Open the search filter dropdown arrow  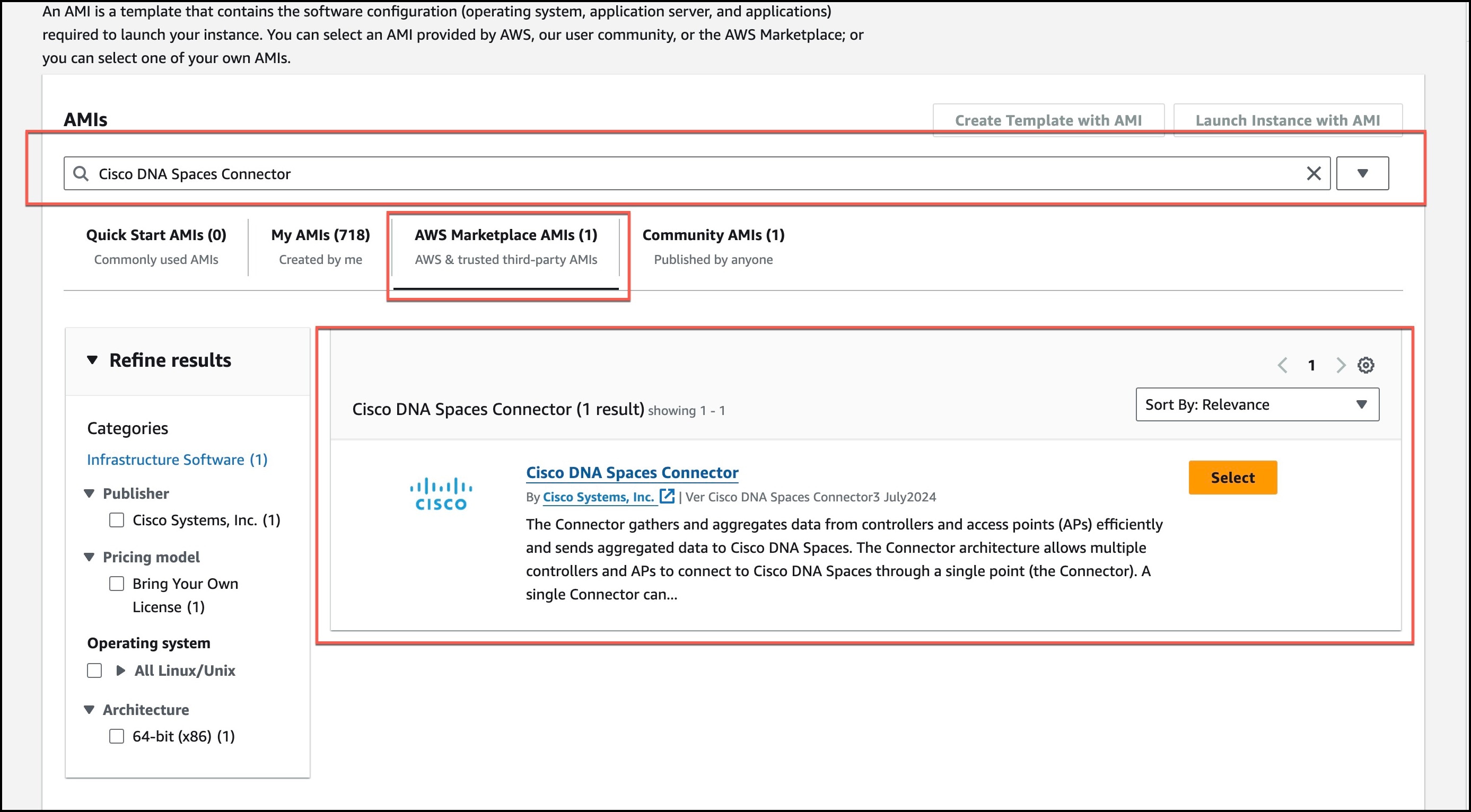pos(1362,173)
